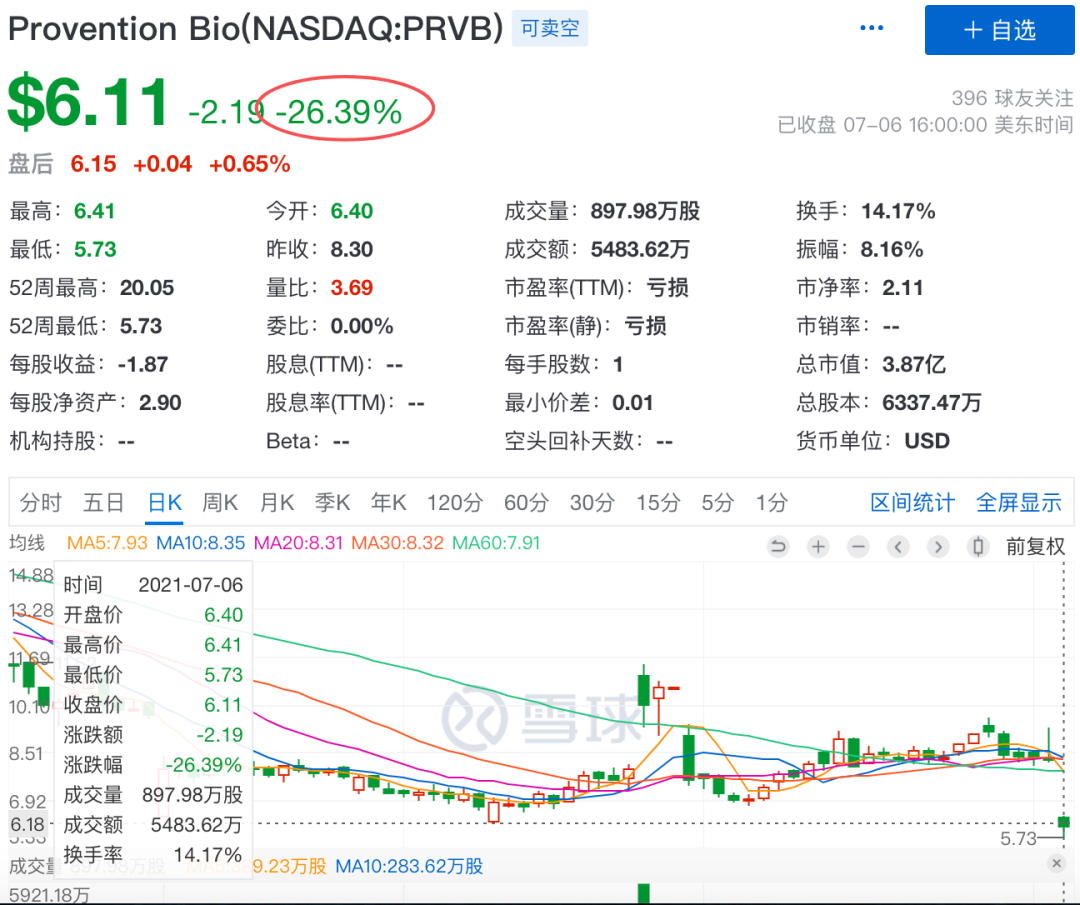Click the 2021-07-06 date in tooltip
The width and height of the screenshot is (1080, 905).
pyautogui.click(x=191, y=585)
